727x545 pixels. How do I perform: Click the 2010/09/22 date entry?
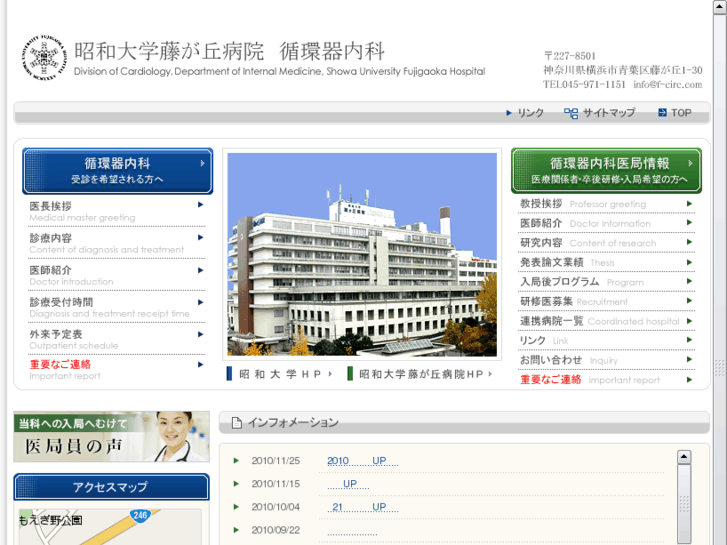click(275, 530)
